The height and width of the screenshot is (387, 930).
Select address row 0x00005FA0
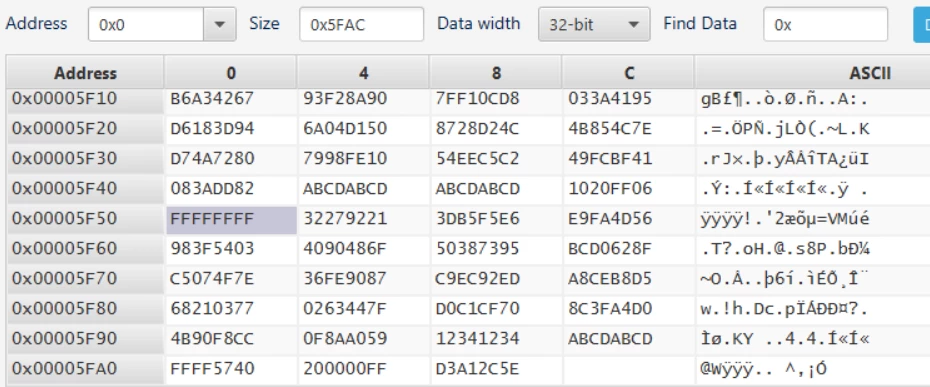pos(85,369)
